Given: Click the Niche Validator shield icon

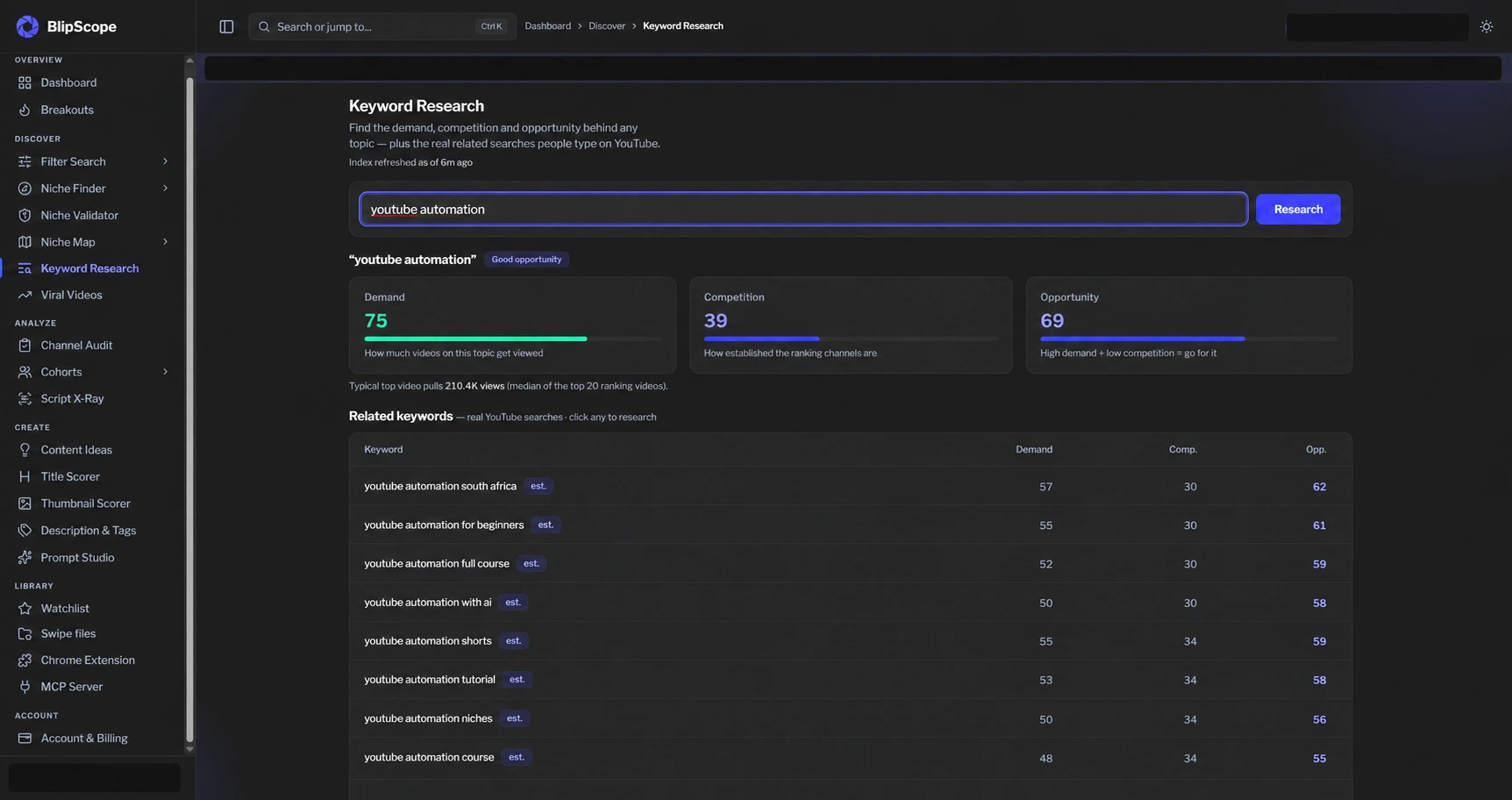Looking at the screenshot, I should [25, 215].
